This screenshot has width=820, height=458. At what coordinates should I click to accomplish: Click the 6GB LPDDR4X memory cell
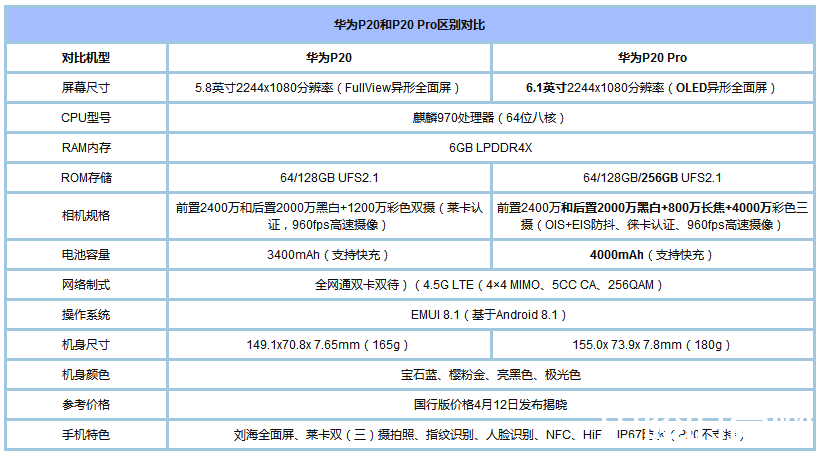pyautogui.click(x=490, y=148)
